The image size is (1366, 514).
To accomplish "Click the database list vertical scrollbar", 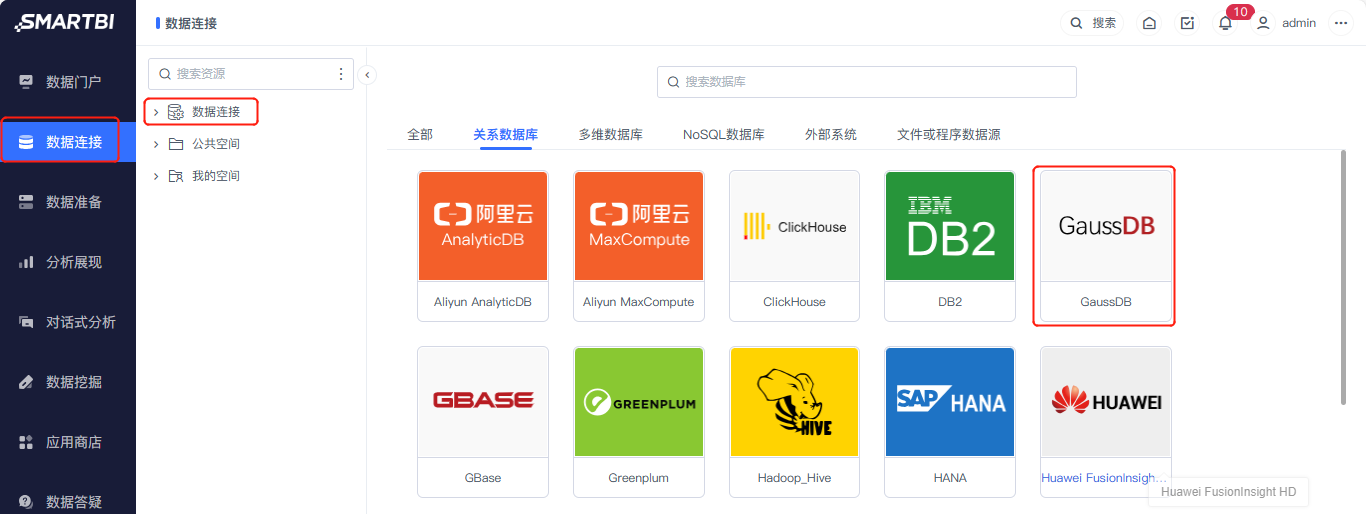I will coord(1343,277).
